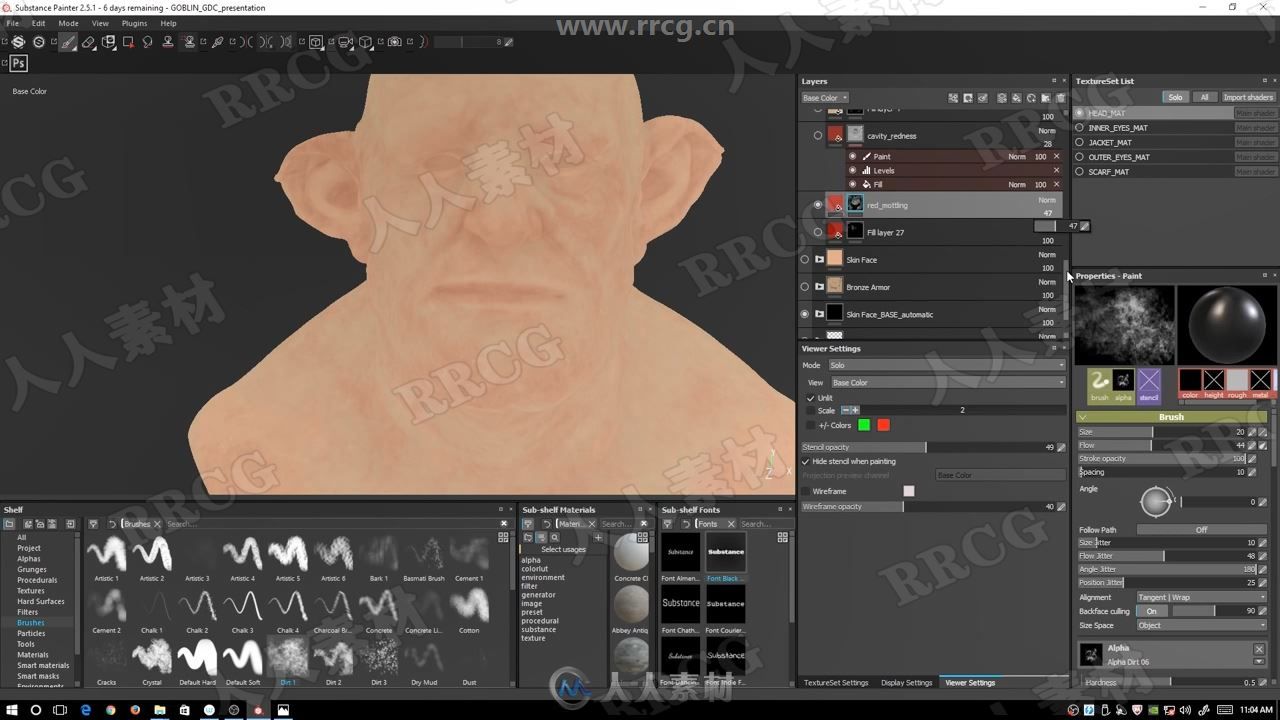Open the camera screenshot tool in toolbar
This screenshot has height=720, width=1280.
click(394, 42)
